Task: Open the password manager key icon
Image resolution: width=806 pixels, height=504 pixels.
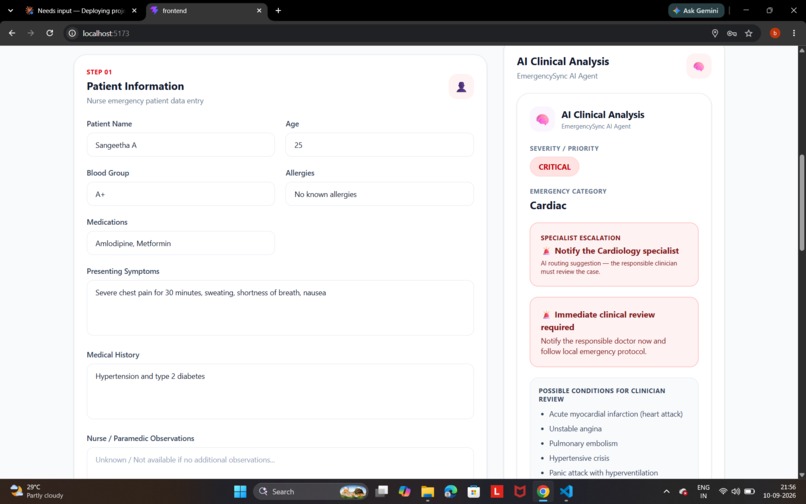Action: click(x=731, y=33)
